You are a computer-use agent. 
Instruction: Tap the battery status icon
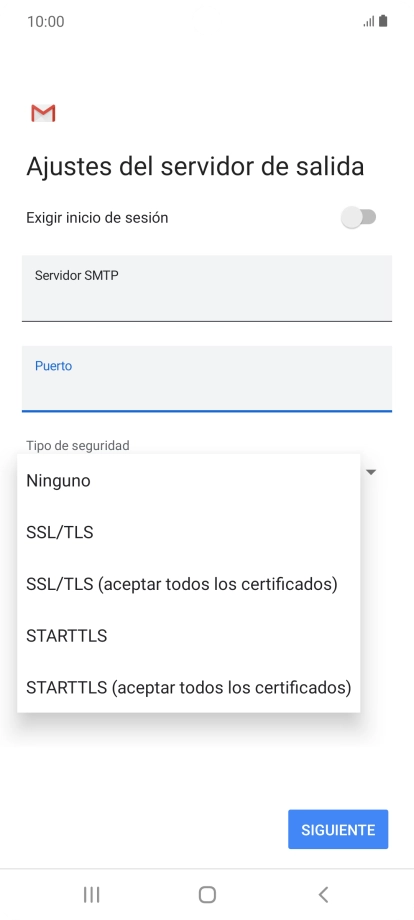click(384, 22)
